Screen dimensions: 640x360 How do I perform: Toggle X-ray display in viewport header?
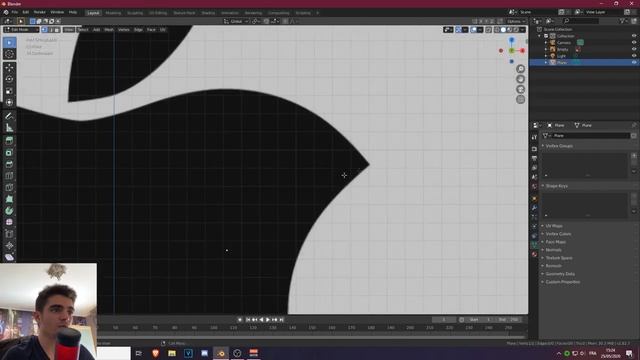(489, 30)
